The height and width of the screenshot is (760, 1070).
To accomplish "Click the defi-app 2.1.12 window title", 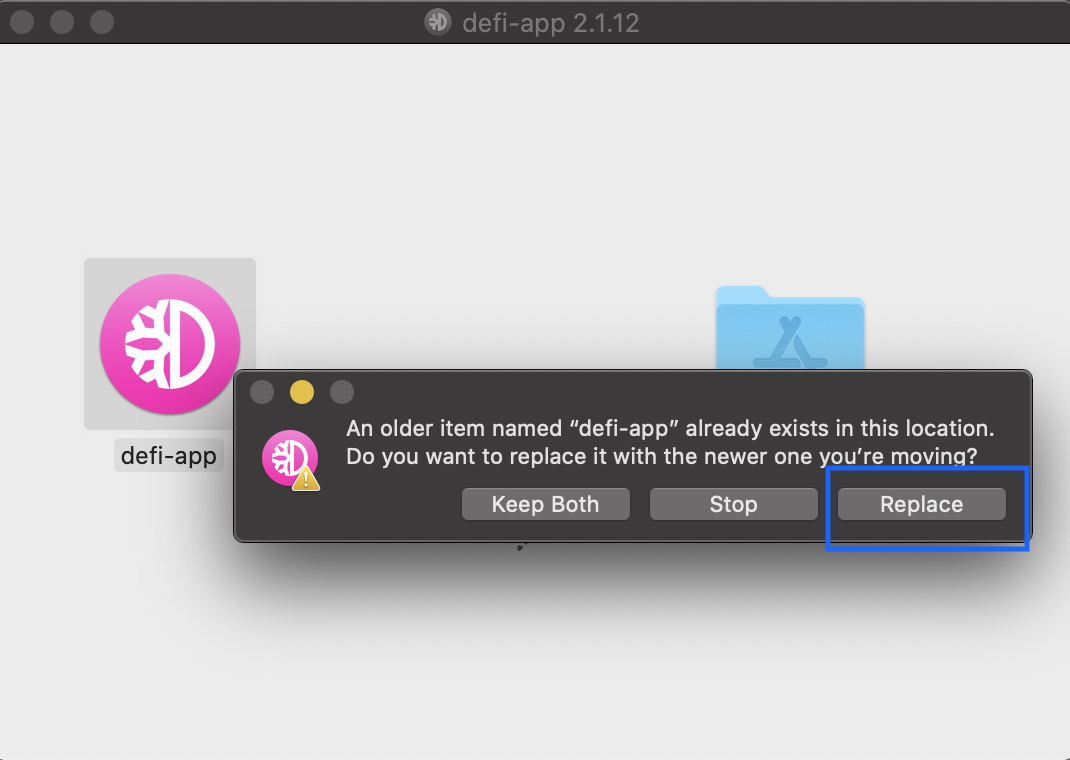I will point(551,23).
